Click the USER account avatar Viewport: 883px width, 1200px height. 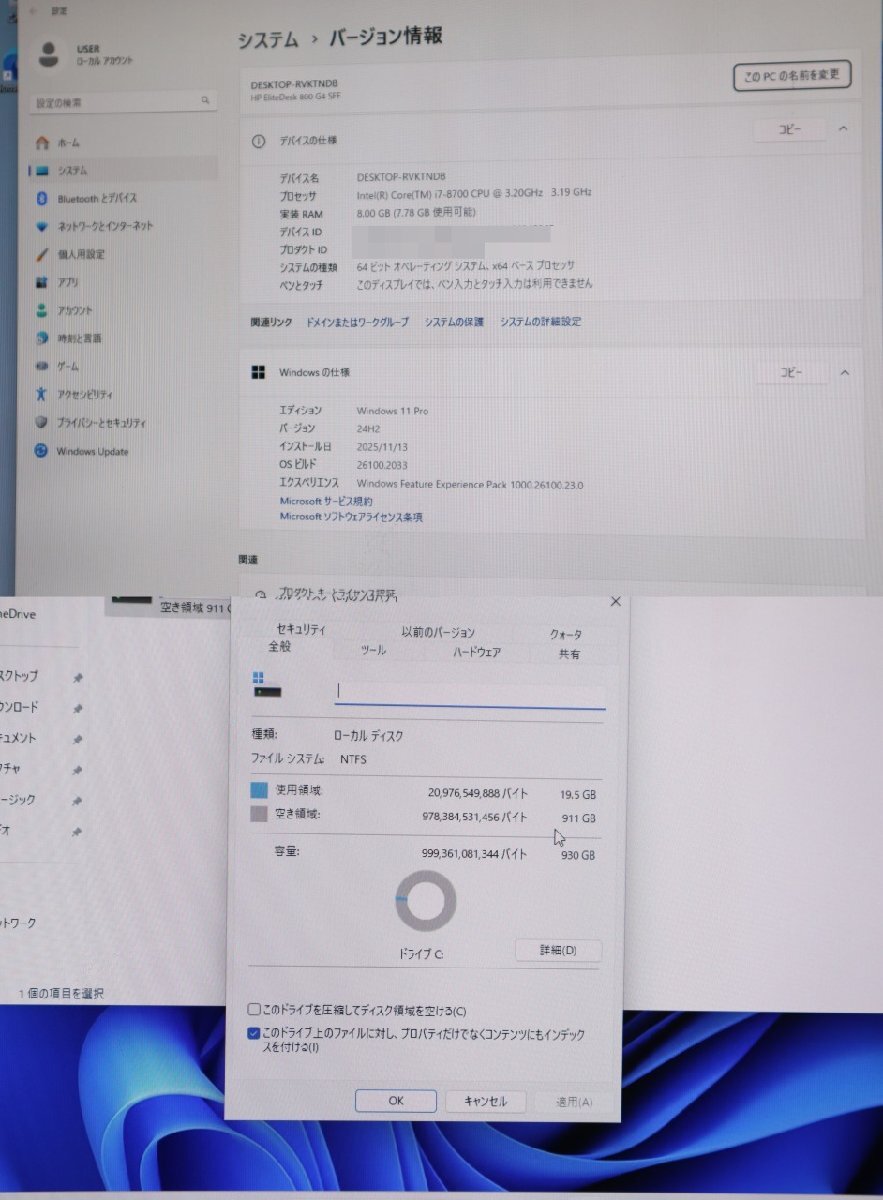click(47, 54)
